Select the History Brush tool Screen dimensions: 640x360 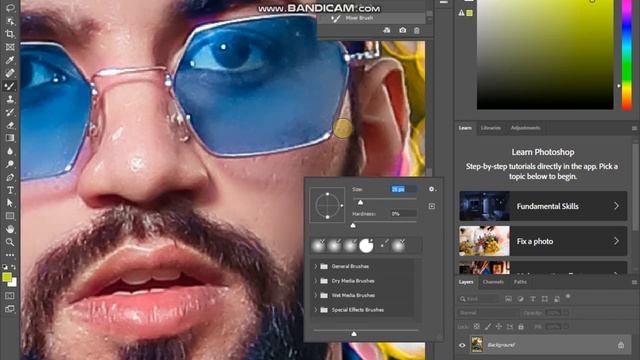coord(10,112)
